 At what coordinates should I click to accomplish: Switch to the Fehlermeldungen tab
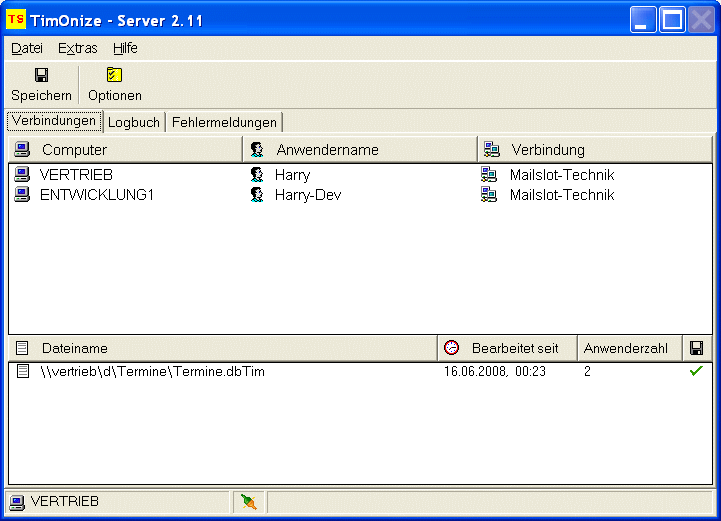click(x=224, y=122)
